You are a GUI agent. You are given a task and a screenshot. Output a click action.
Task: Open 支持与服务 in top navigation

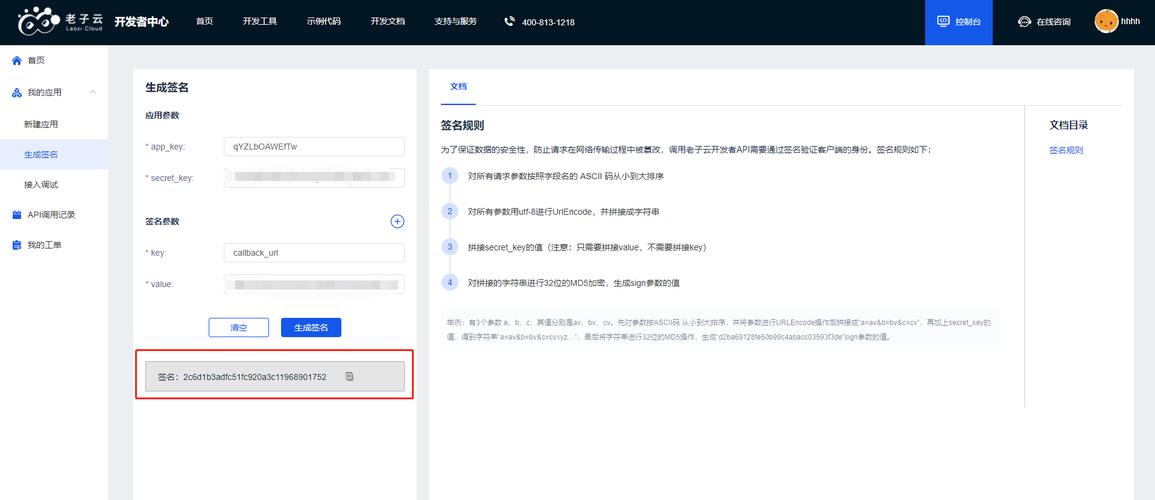coord(455,21)
